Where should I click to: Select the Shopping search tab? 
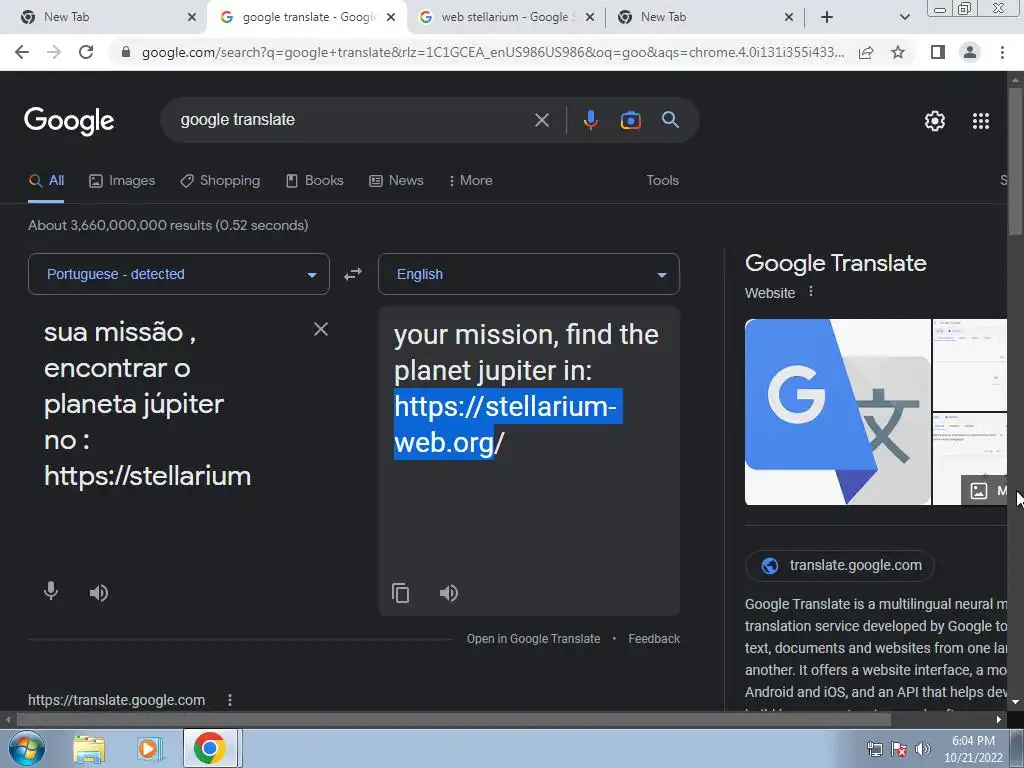(220, 180)
